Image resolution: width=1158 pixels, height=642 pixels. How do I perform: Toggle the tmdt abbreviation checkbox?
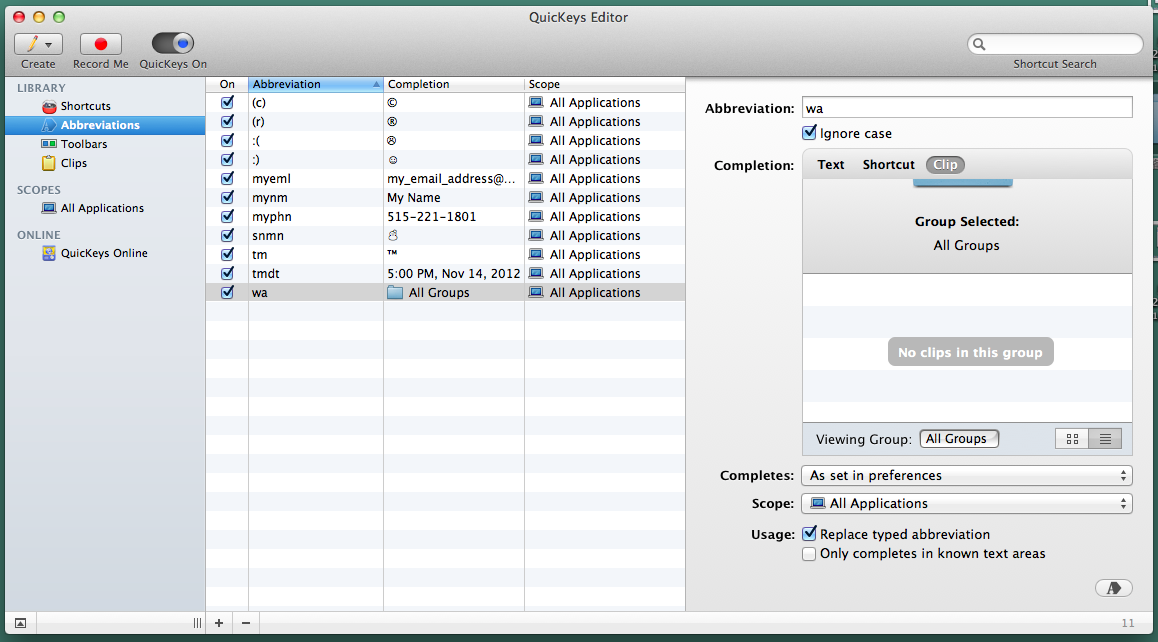[227, 273]
